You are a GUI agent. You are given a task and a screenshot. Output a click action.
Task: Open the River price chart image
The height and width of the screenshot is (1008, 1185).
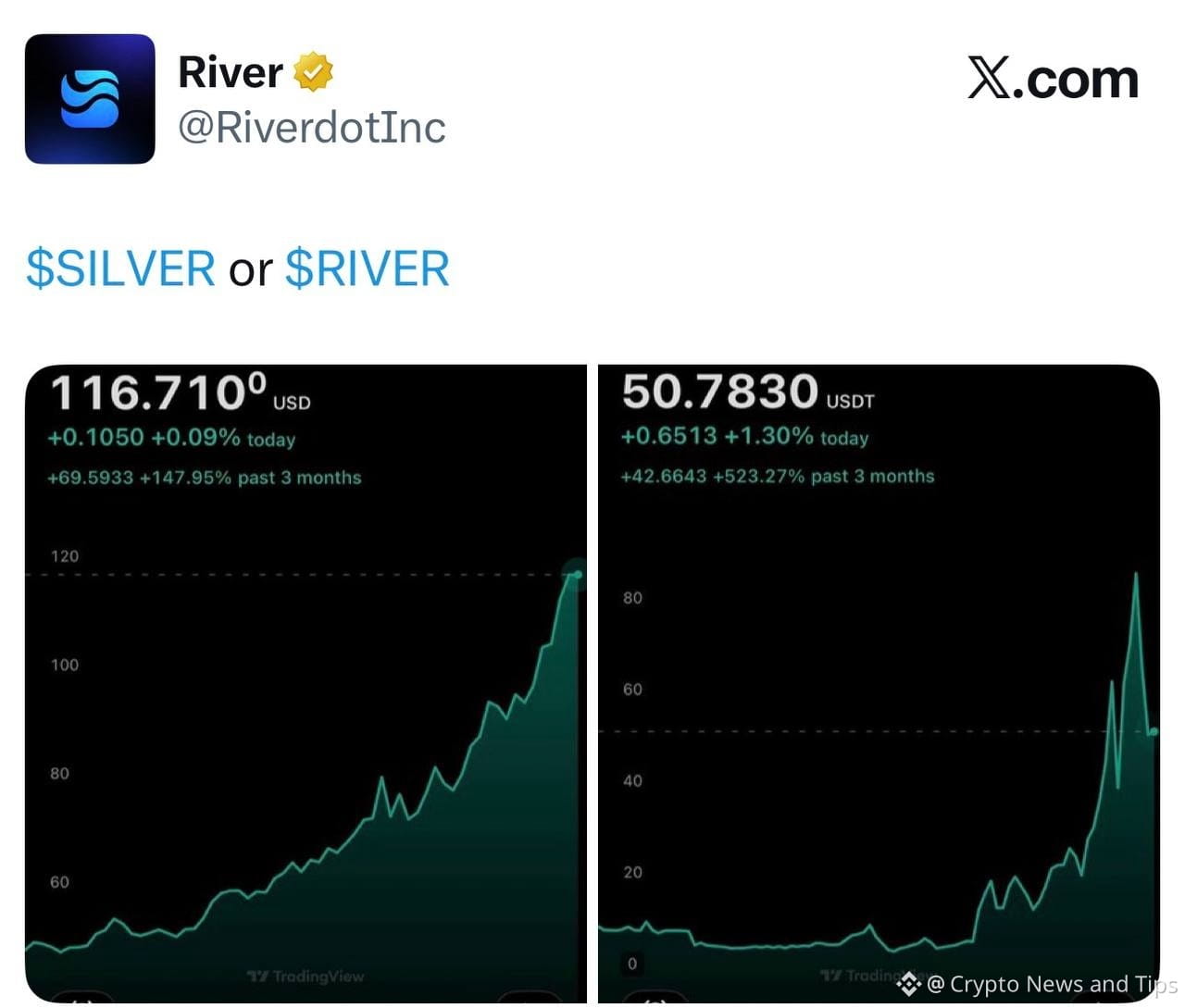click(879, 683)
